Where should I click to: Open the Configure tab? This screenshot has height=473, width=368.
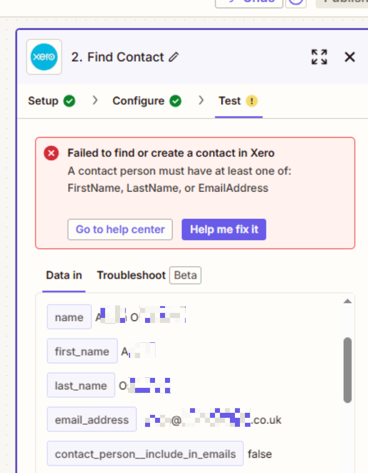tap(147, 101)
